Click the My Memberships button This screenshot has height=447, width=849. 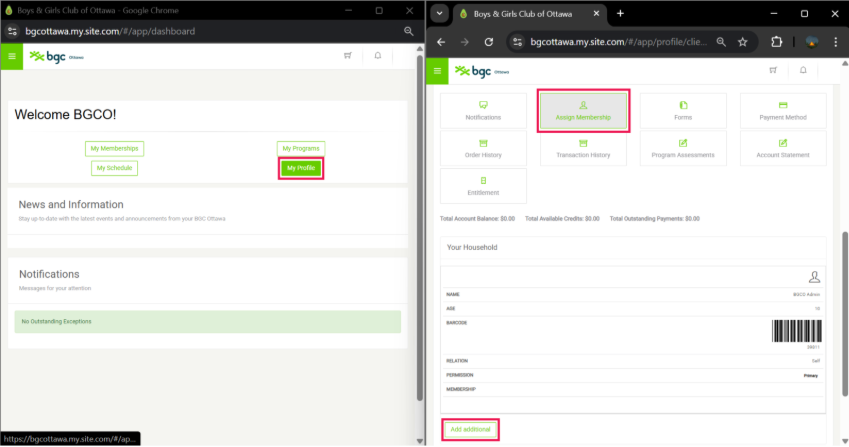point(114,148)
